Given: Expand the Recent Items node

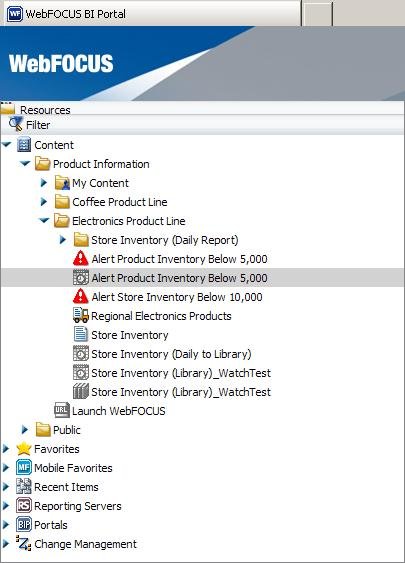Looking at the screenshot, I should [6, 487].
